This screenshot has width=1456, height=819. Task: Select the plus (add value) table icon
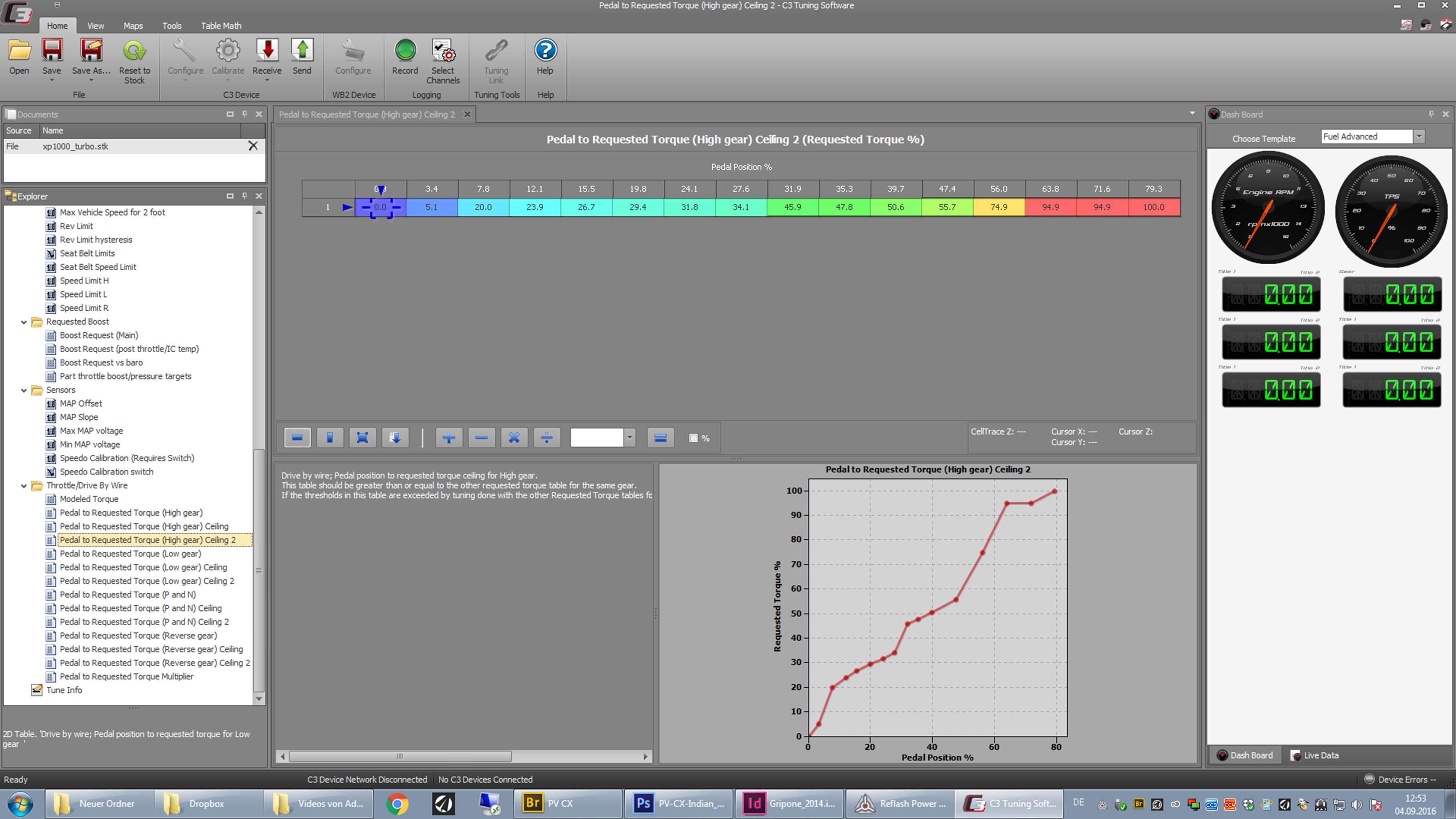(x=448, y=438)
